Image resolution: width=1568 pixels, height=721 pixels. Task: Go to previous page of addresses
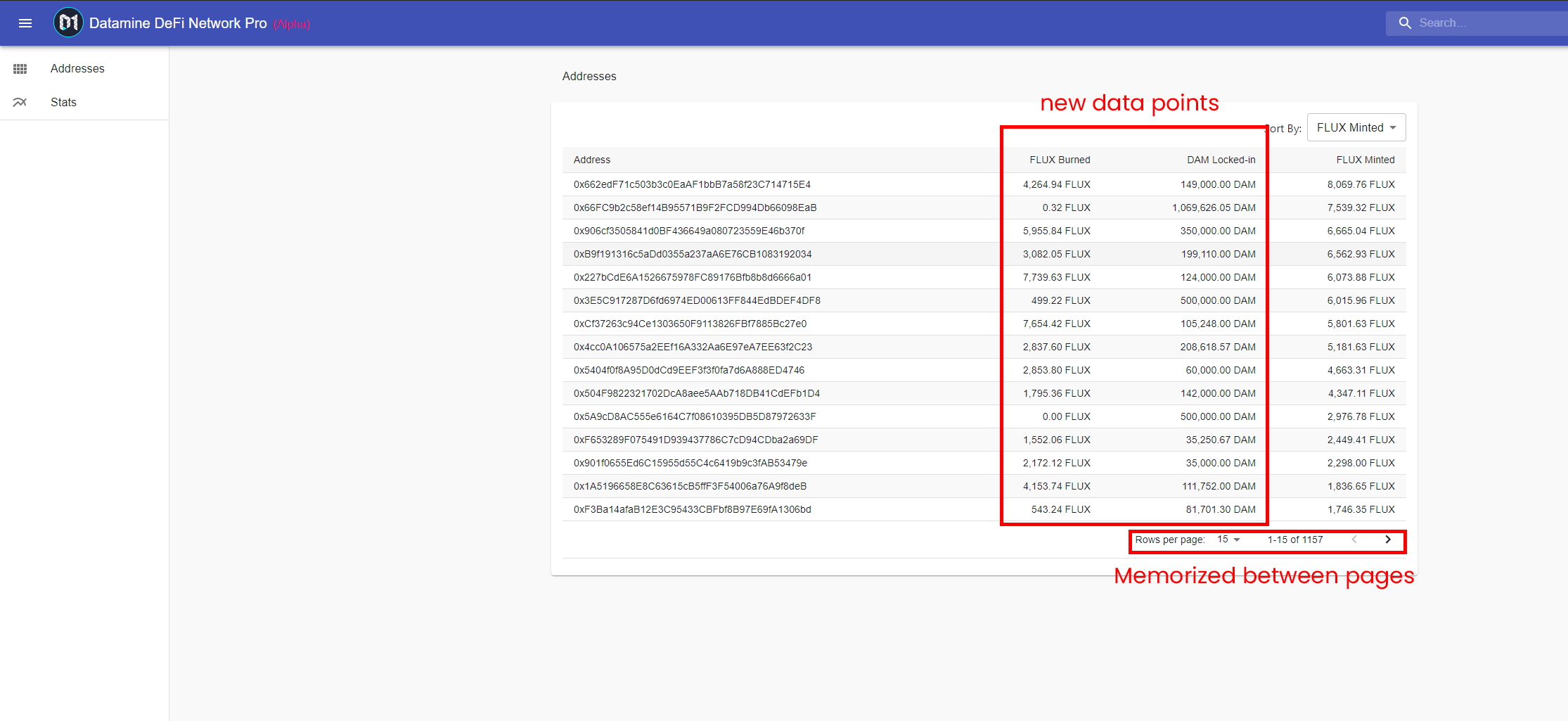tap(1354, 540)
